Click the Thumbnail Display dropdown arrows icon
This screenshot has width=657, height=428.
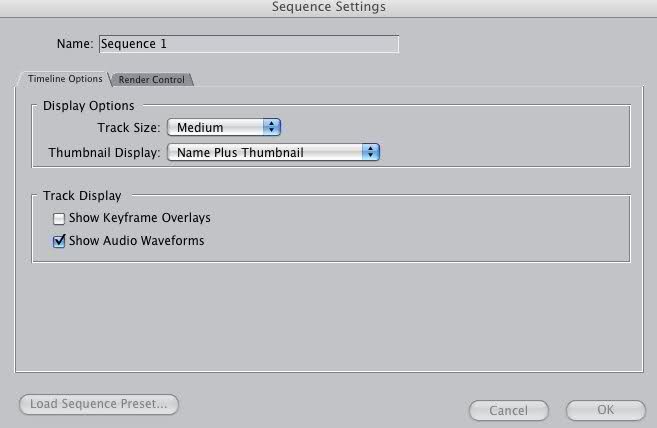(x=372, y=152)
